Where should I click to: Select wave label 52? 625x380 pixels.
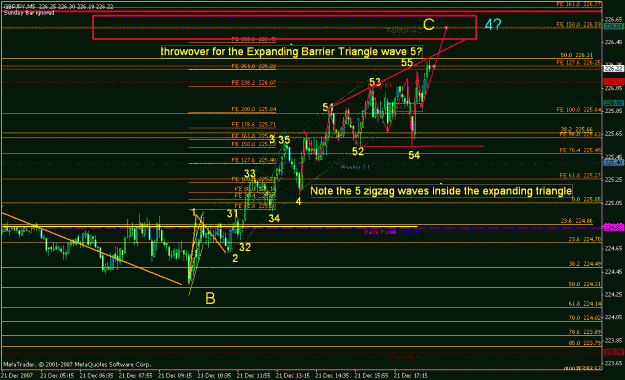click(358, 151)
